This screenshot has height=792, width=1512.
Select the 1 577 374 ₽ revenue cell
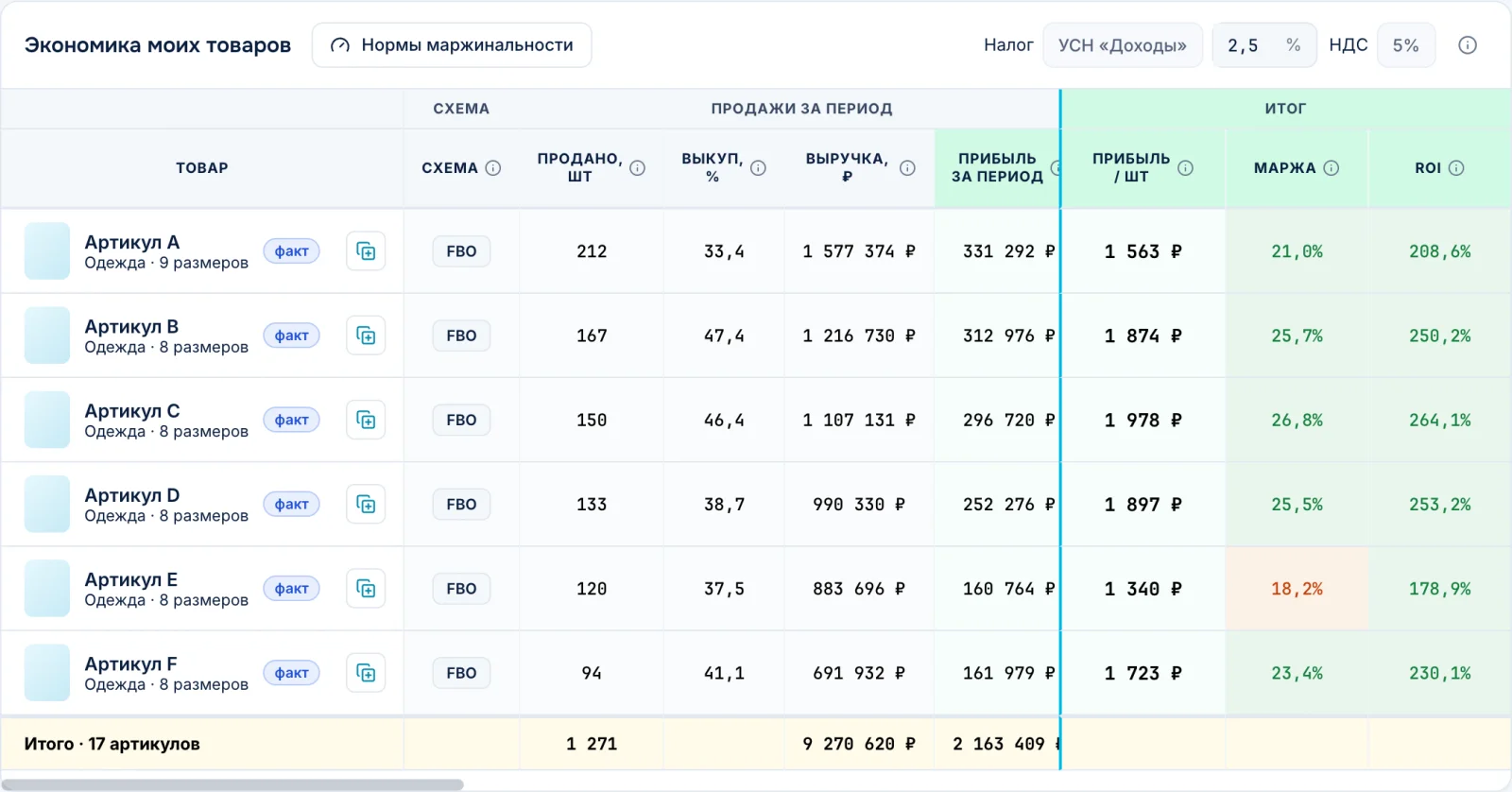click(859, 251)
